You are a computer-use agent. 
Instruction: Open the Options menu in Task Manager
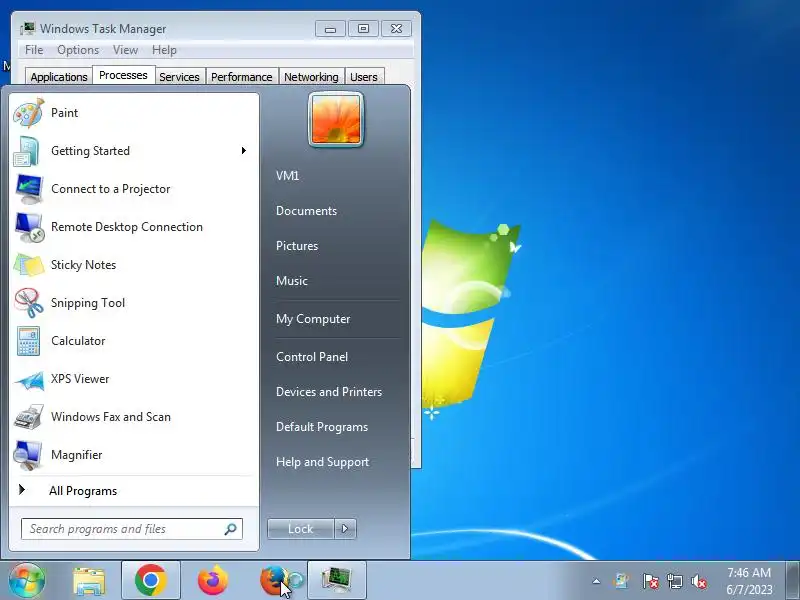(78, 50)
